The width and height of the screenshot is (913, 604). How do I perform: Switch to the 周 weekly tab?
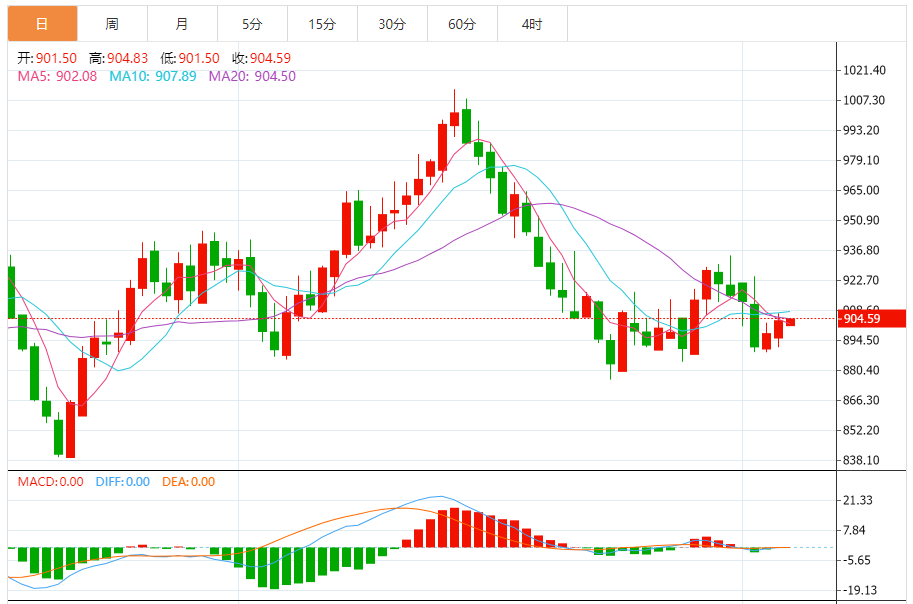pyautogui.click(x=112, y=24)
